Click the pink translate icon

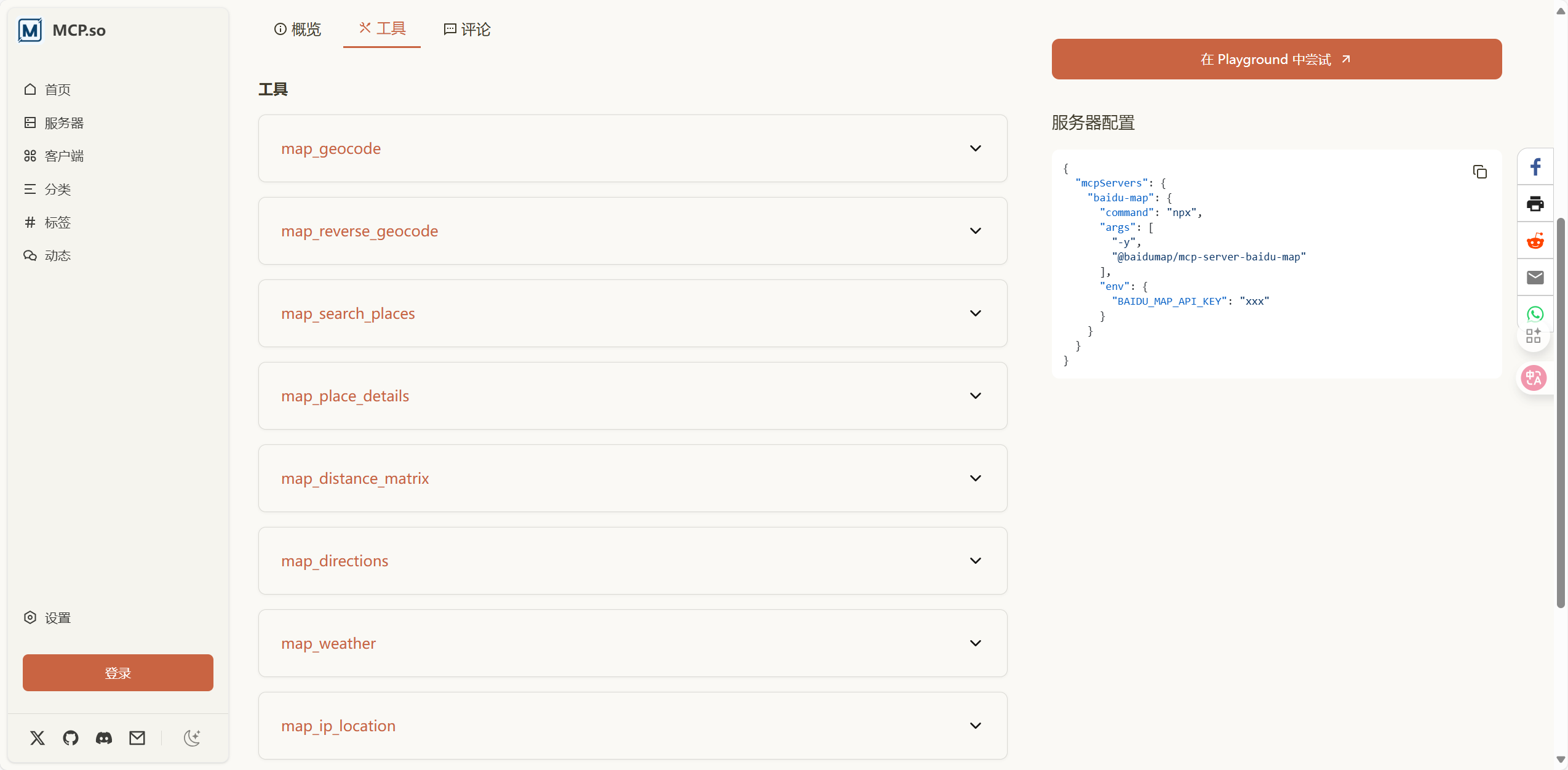1533,377
